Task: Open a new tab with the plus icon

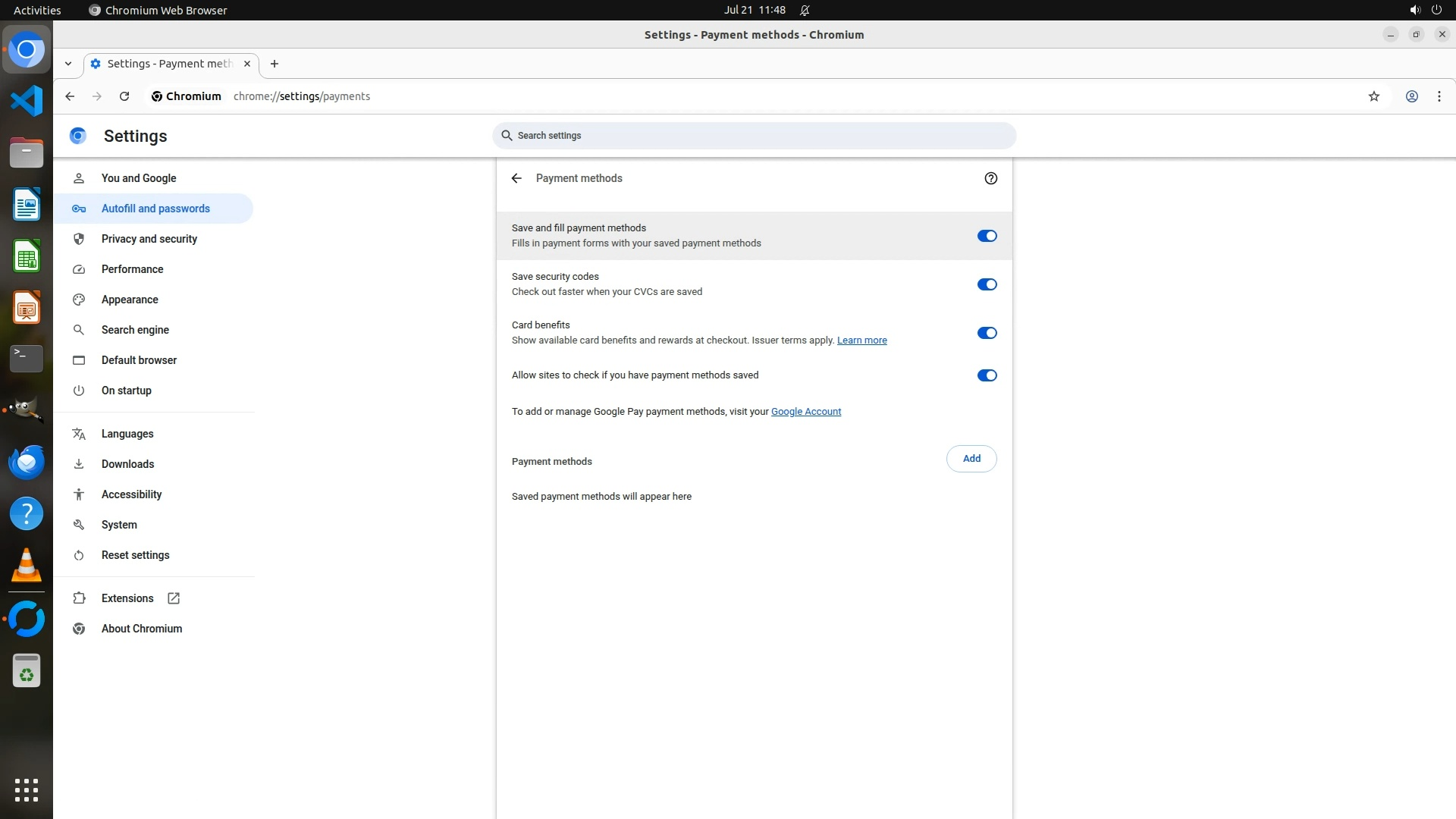Action: tap(275, 64)
